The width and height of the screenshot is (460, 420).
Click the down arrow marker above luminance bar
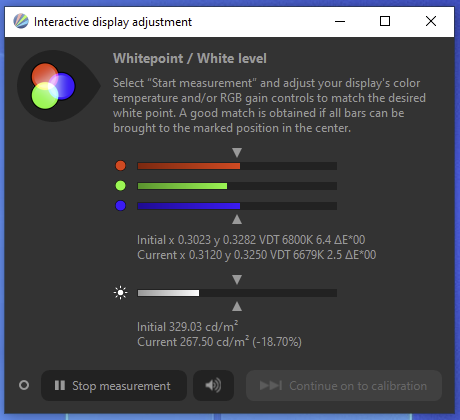(237, 279)
